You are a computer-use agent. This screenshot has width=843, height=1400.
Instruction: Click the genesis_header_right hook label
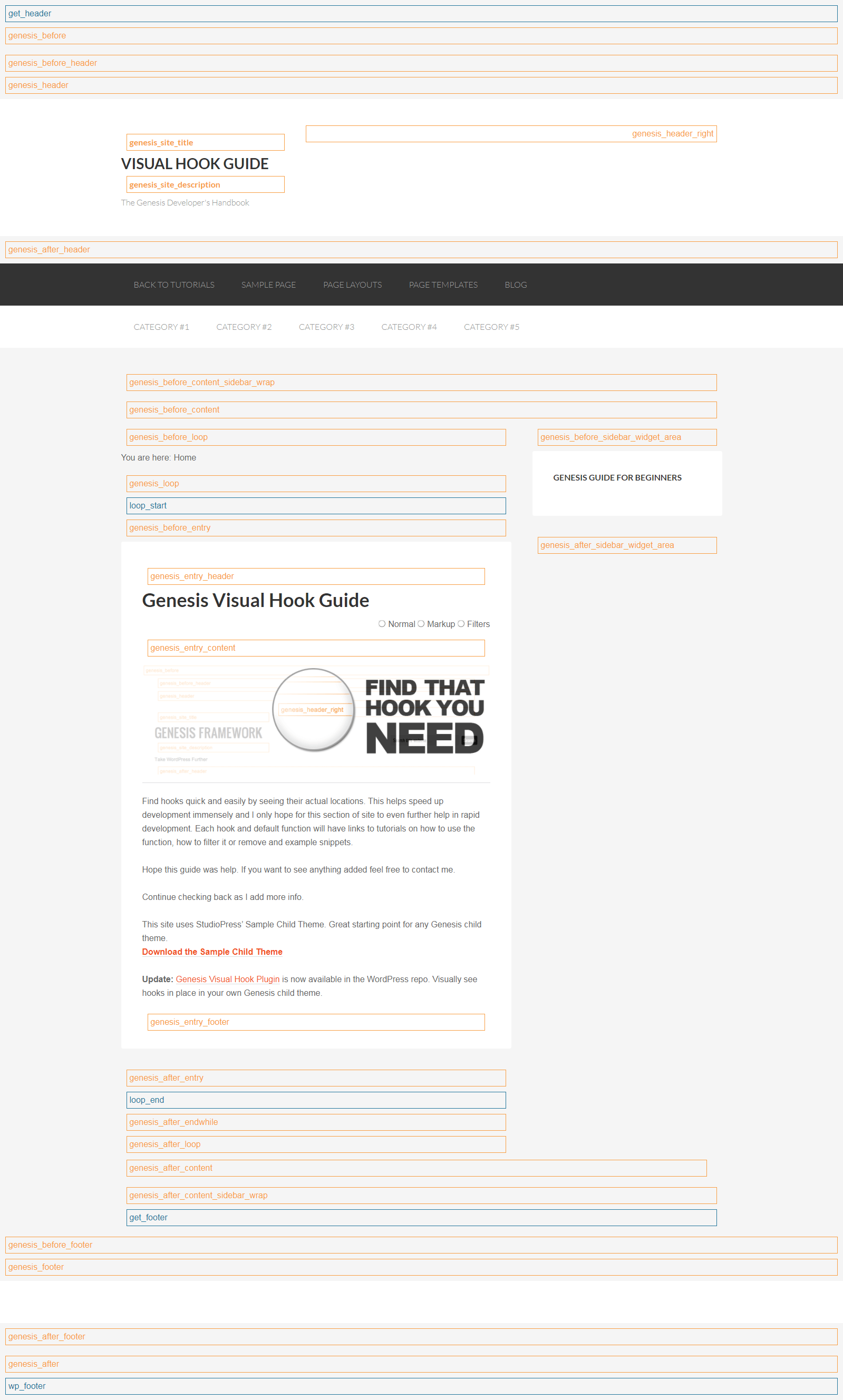pyautogui.click(x=511, y=134)
